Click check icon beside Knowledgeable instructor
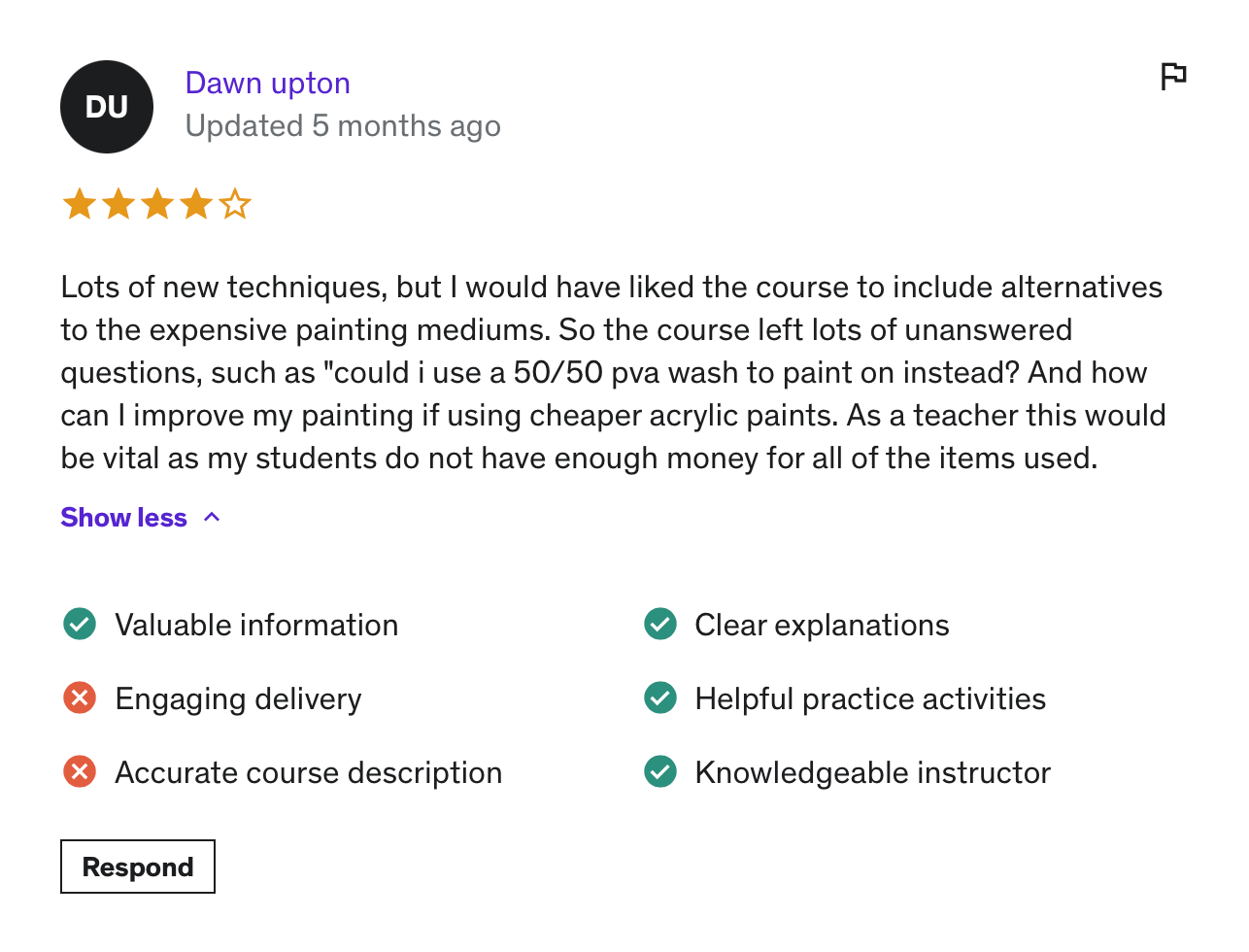Image resolution: width=1249 pixels, height=952 pixels. (x=660, y=771)
